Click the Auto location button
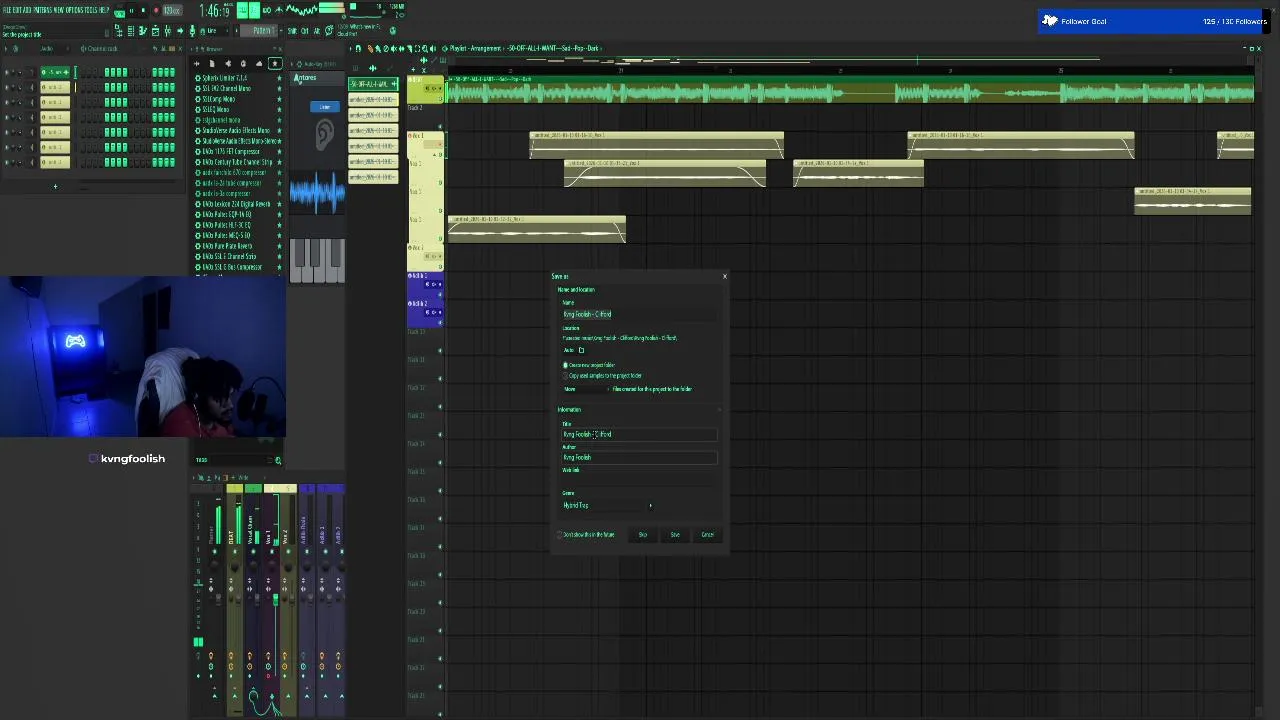This screenshot has height=720, width=1280. 568,350
